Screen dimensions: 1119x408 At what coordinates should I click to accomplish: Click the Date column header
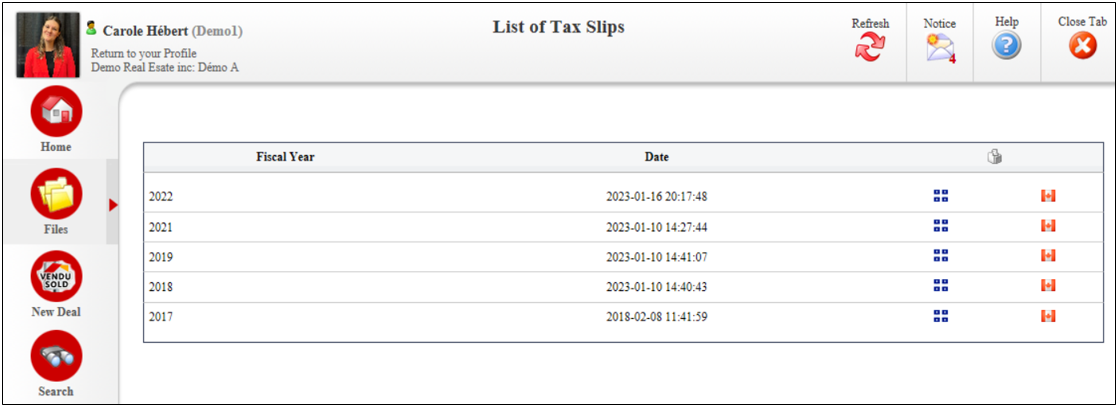657,157
